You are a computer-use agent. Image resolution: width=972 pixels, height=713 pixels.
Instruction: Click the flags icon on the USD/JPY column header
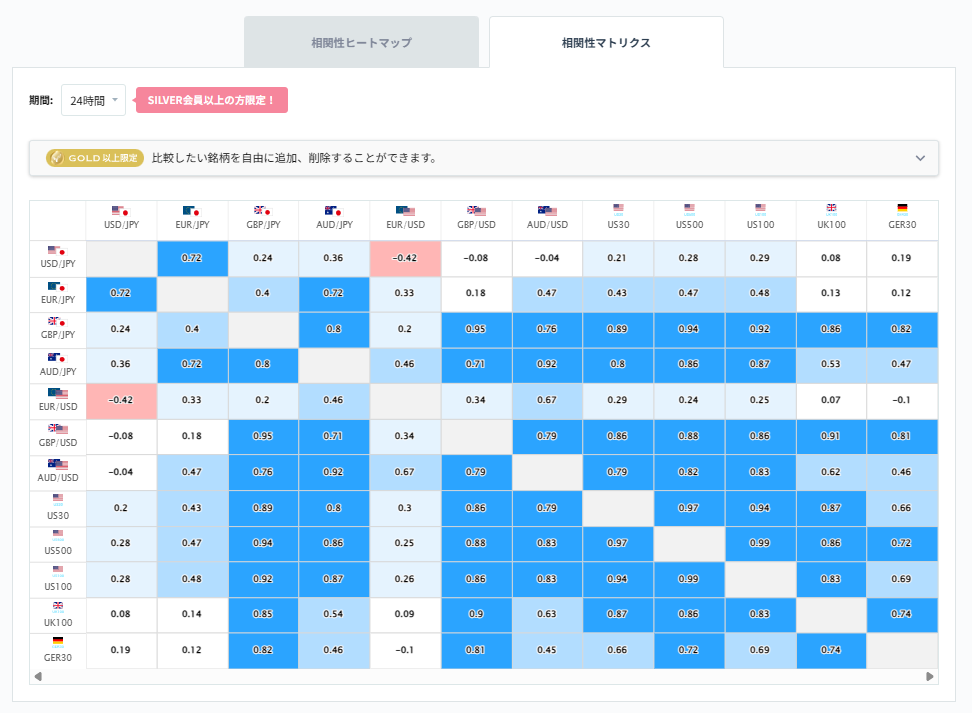[122, 209]
